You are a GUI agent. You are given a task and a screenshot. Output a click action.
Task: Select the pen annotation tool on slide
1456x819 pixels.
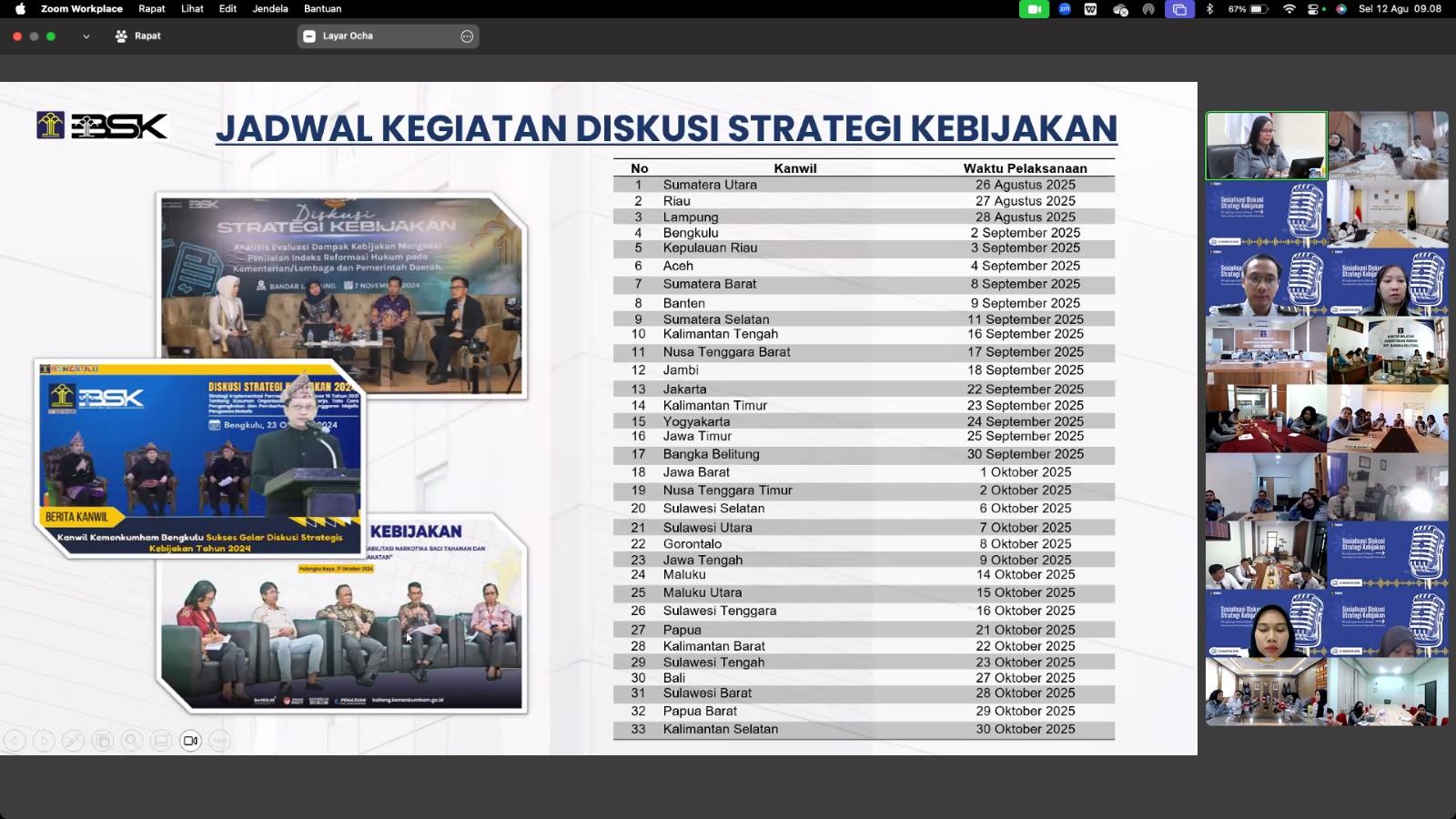73,741
